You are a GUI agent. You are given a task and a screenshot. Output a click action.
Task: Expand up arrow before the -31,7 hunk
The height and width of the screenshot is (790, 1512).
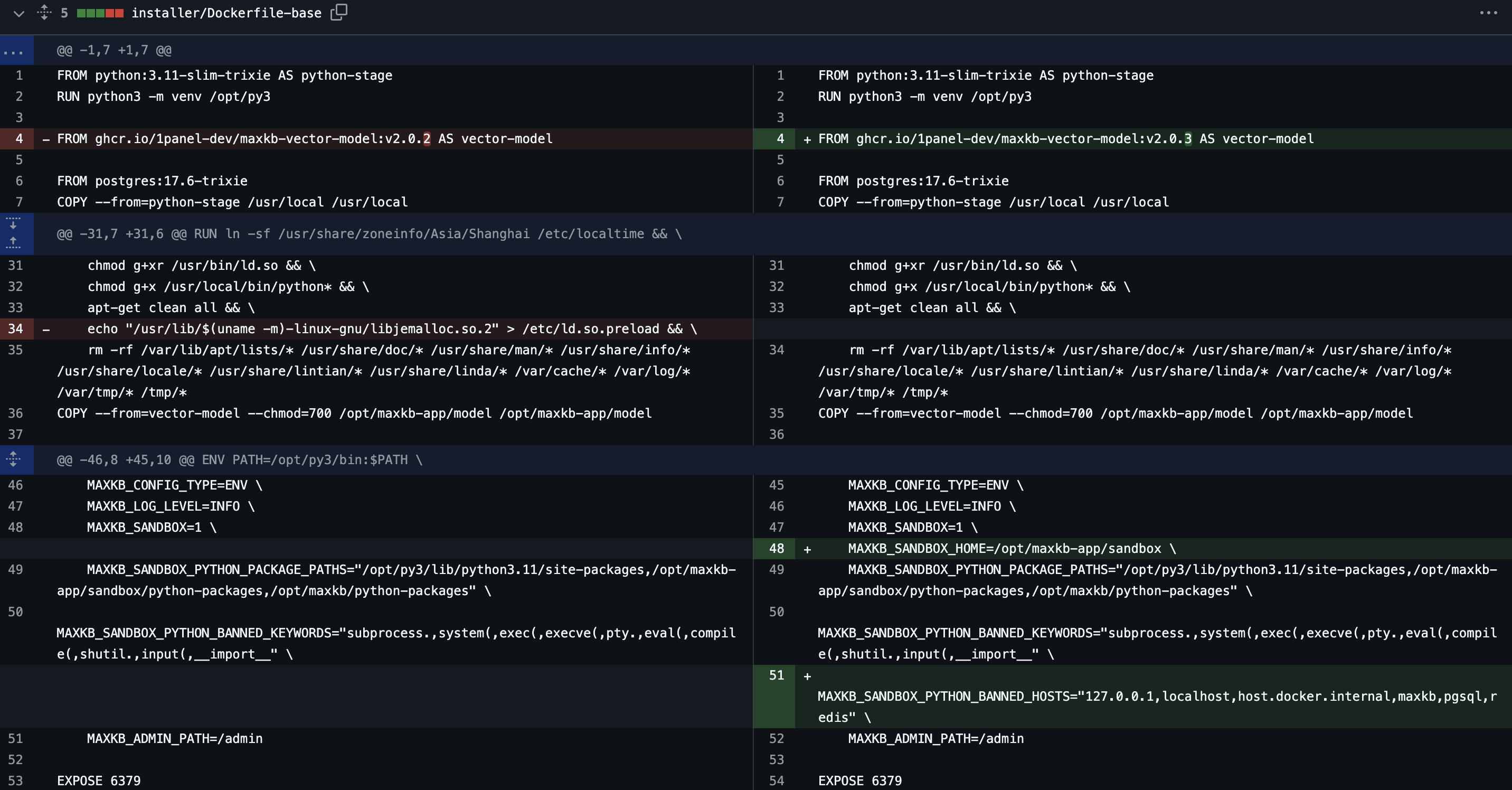click(14, 242)
